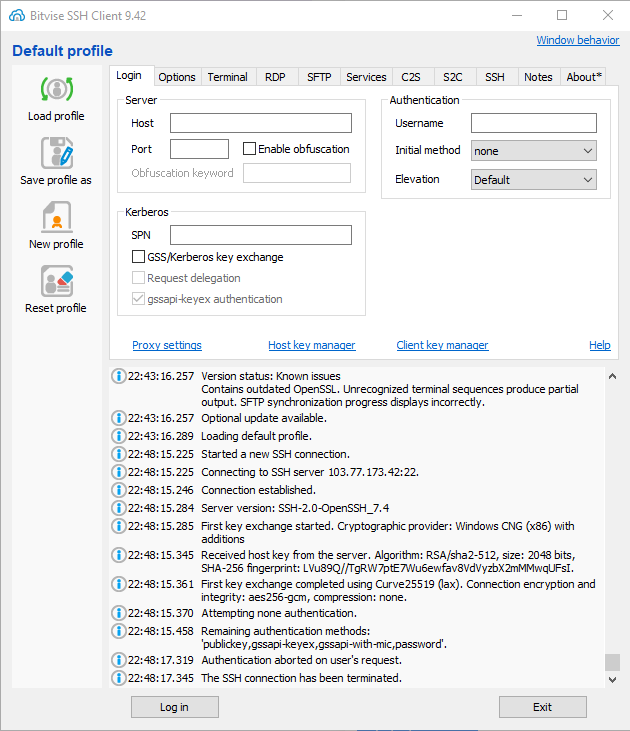Click info icon for Remaining authentication methods entry
Viewport: 630px width, 731px height.
click(118, 631)
